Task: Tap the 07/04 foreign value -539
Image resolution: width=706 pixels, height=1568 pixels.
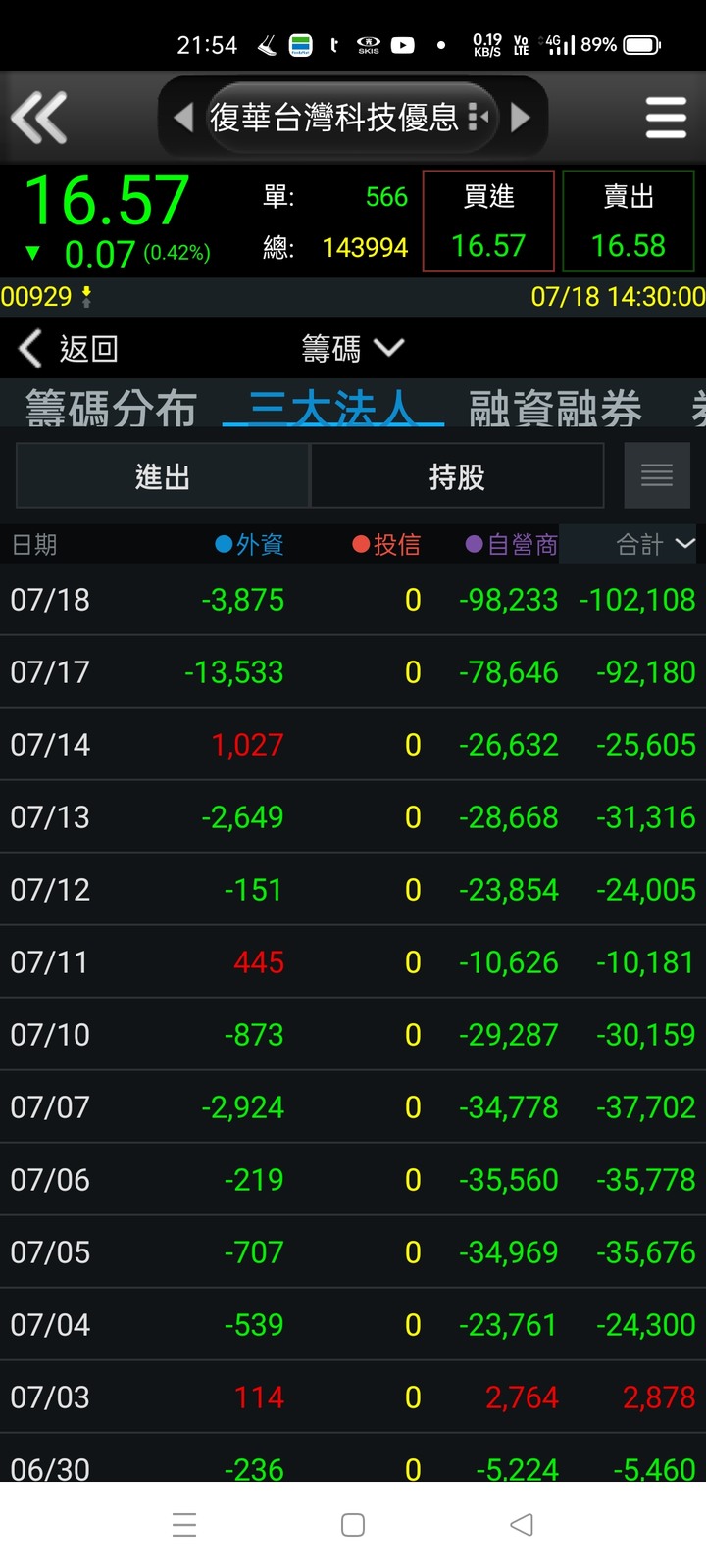Action: point(254,1325)
